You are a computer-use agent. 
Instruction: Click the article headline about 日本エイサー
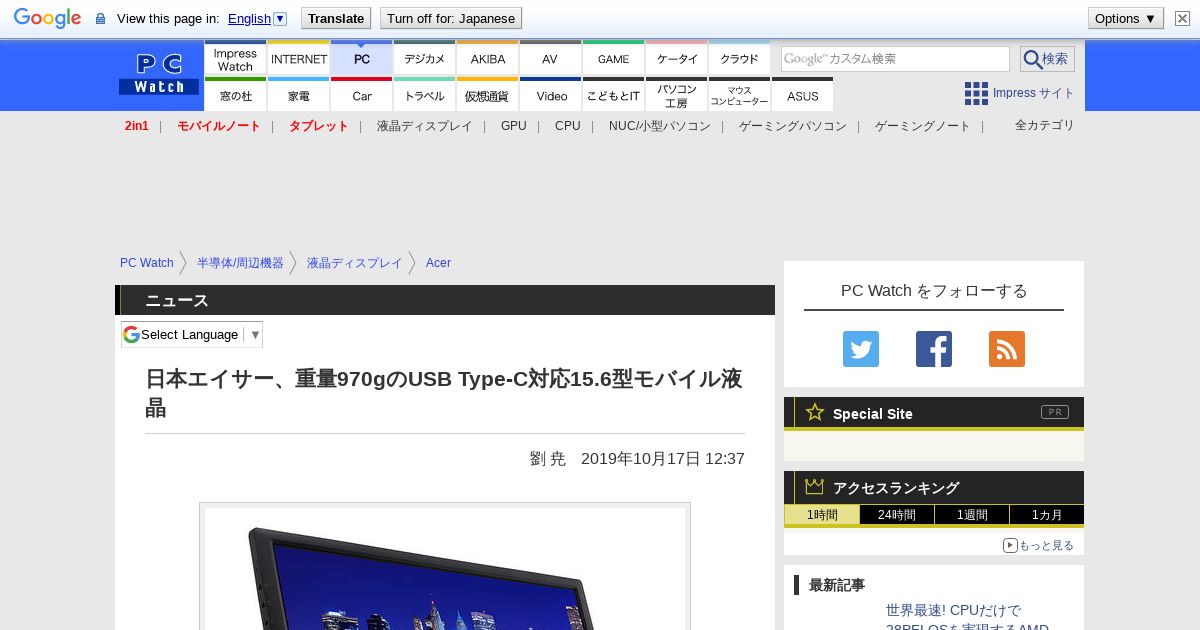[444, 393]
